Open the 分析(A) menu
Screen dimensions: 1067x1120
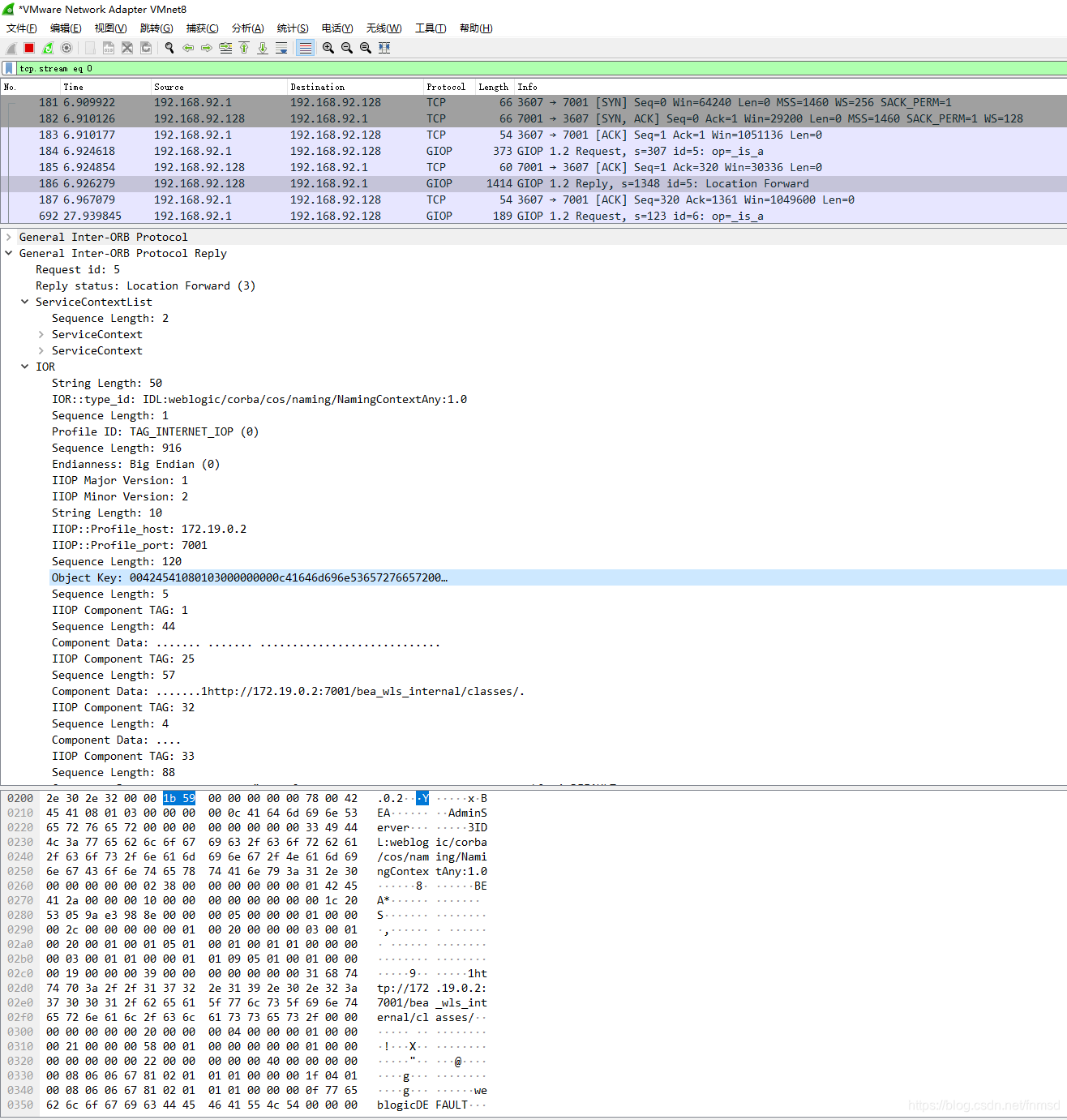coord(247,28)
